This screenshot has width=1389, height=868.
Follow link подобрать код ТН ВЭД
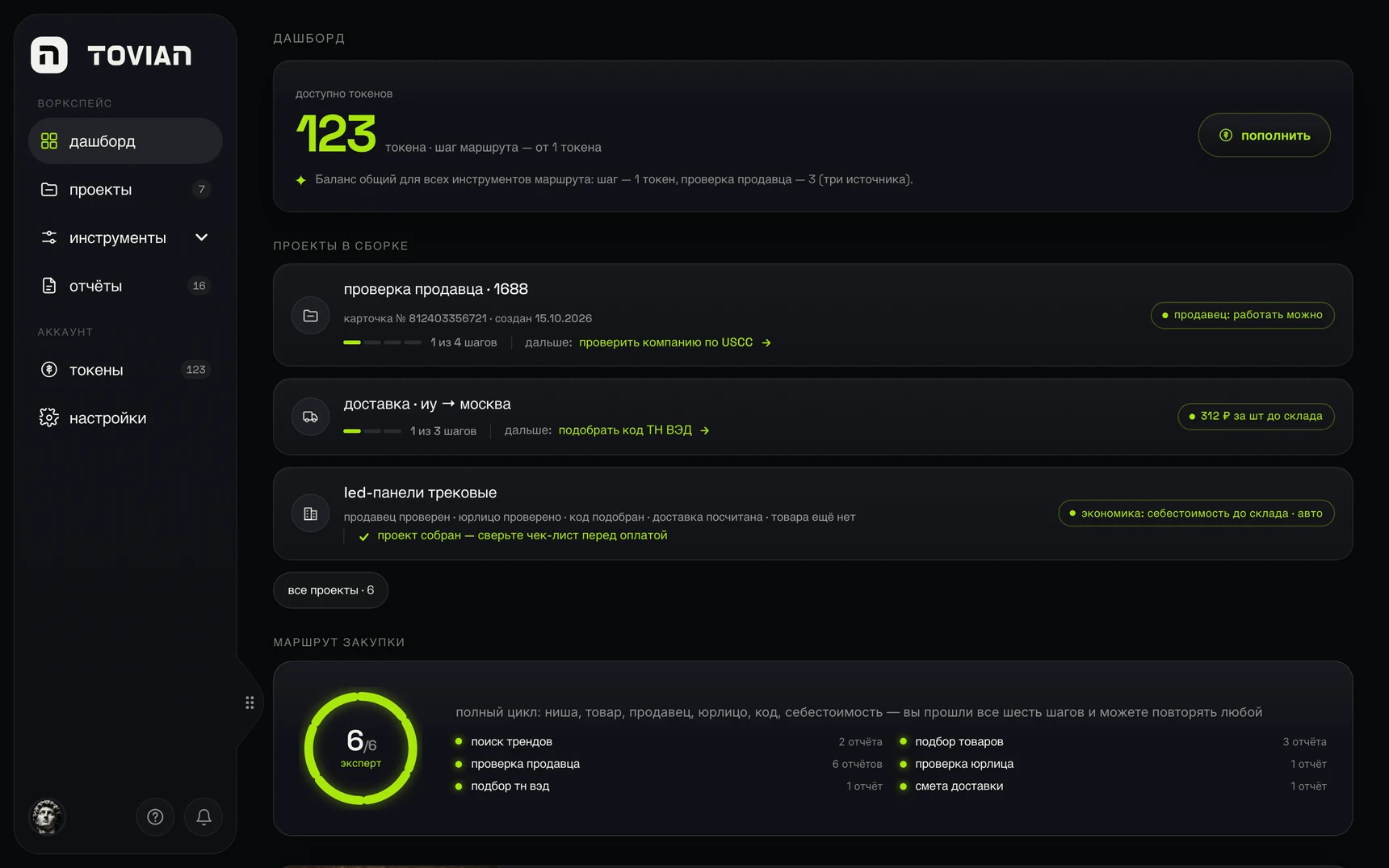[634, 430]
